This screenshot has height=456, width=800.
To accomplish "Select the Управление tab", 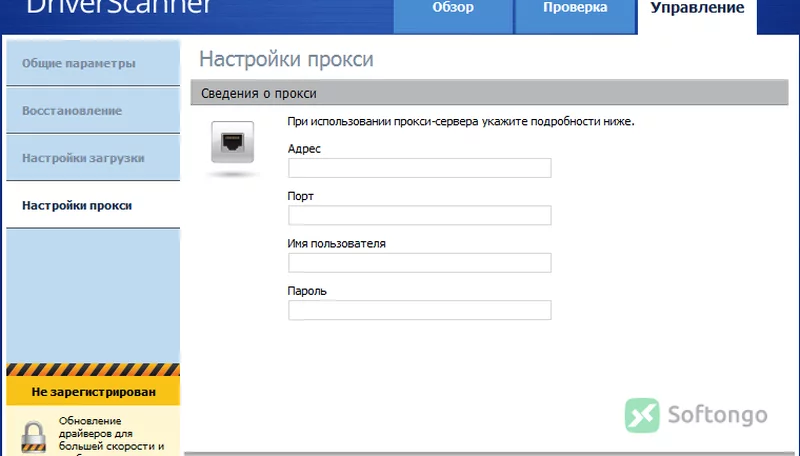I will (697, 15).
